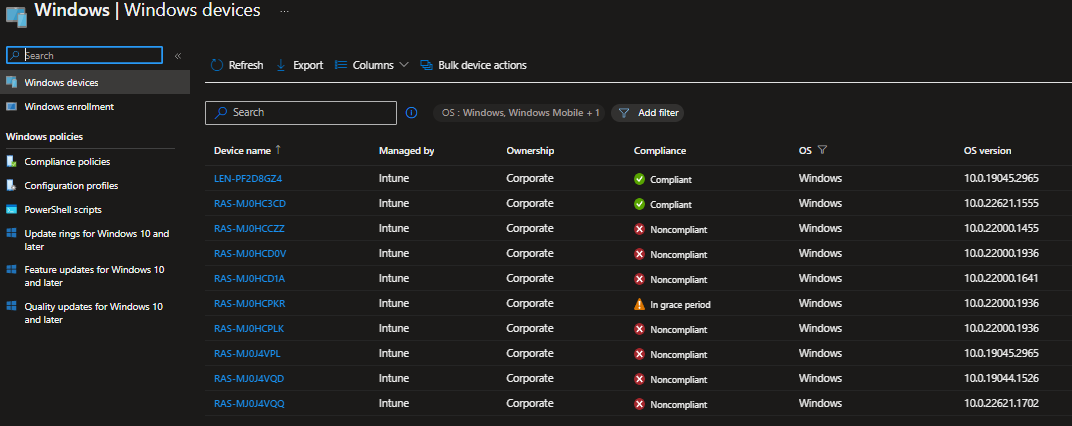Click the Windows devices sidebar icon
The image size is (1072, 426).
coord(11,82)
